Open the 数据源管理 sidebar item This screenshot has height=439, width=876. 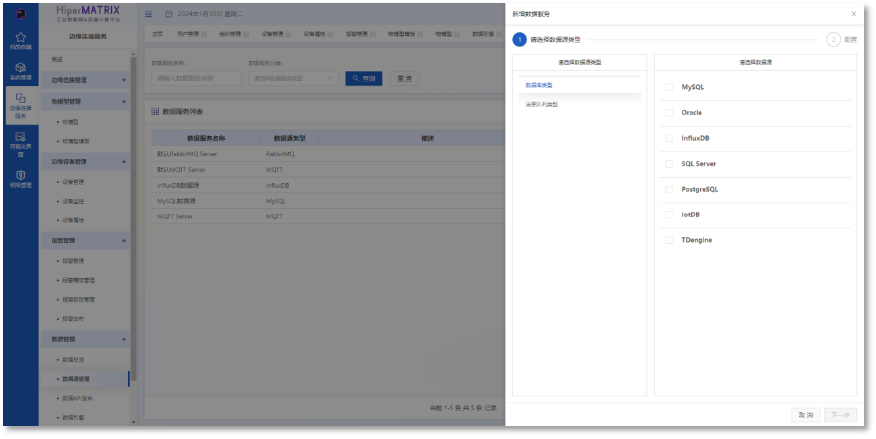[x=85, y=379]
